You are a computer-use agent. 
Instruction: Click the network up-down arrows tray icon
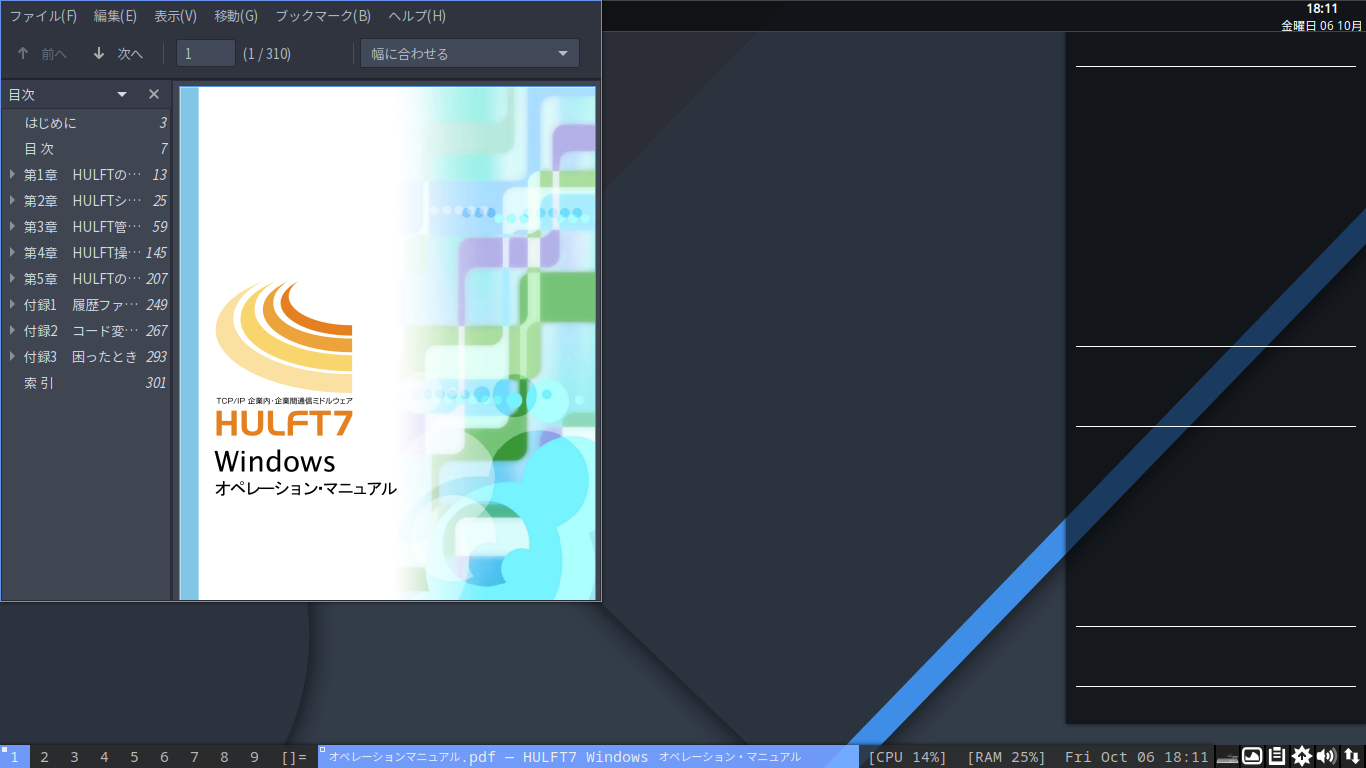click(x=1352, y=757)
